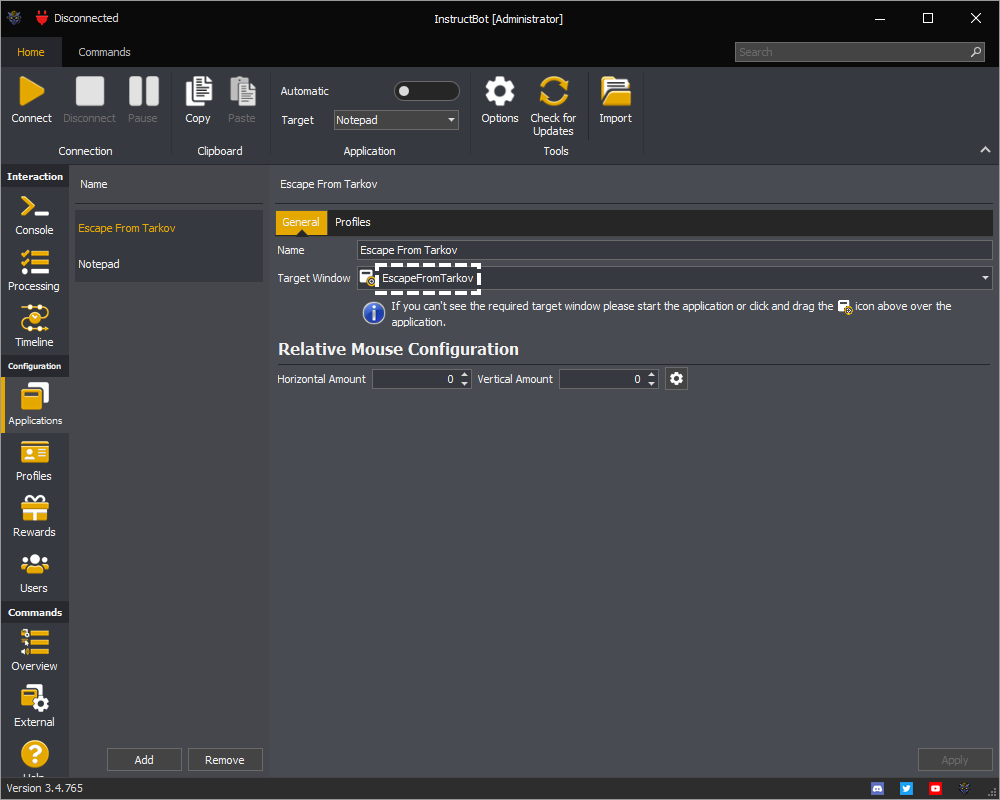Click the Disconnect stop icon

point(89,91)
